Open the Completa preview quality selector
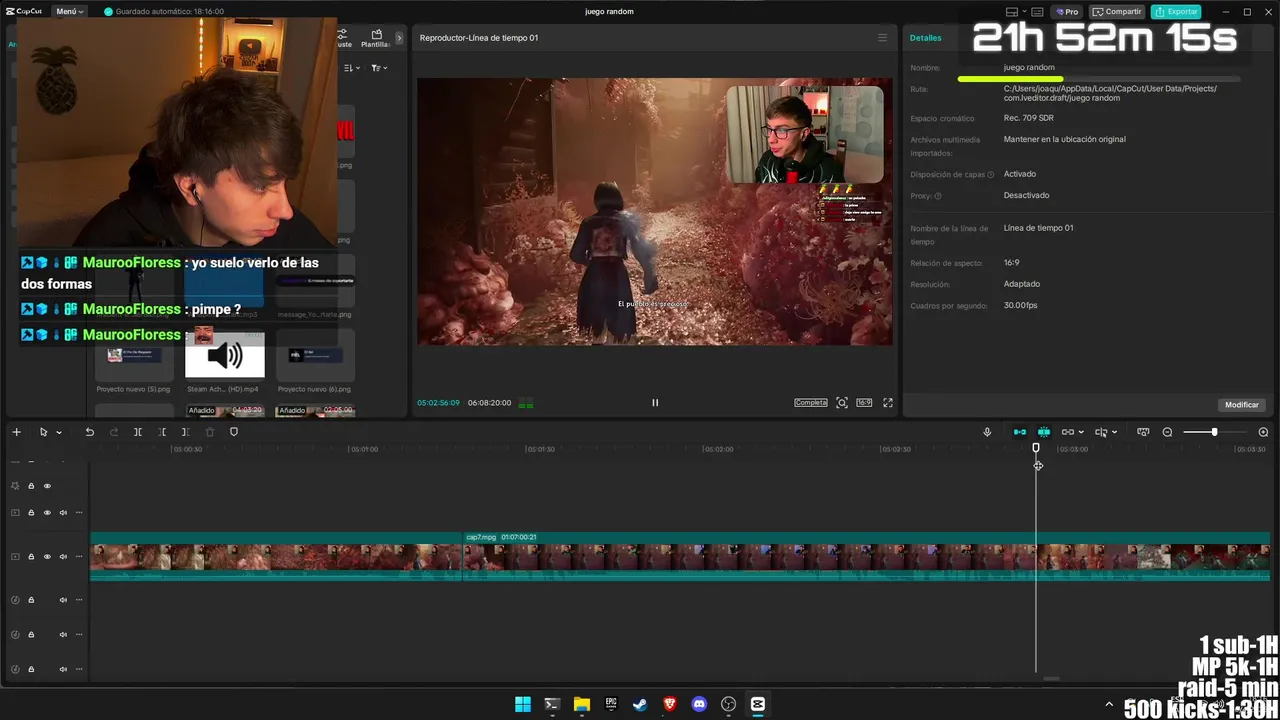Screen dimensions: 1280x720 coord(811,403)
